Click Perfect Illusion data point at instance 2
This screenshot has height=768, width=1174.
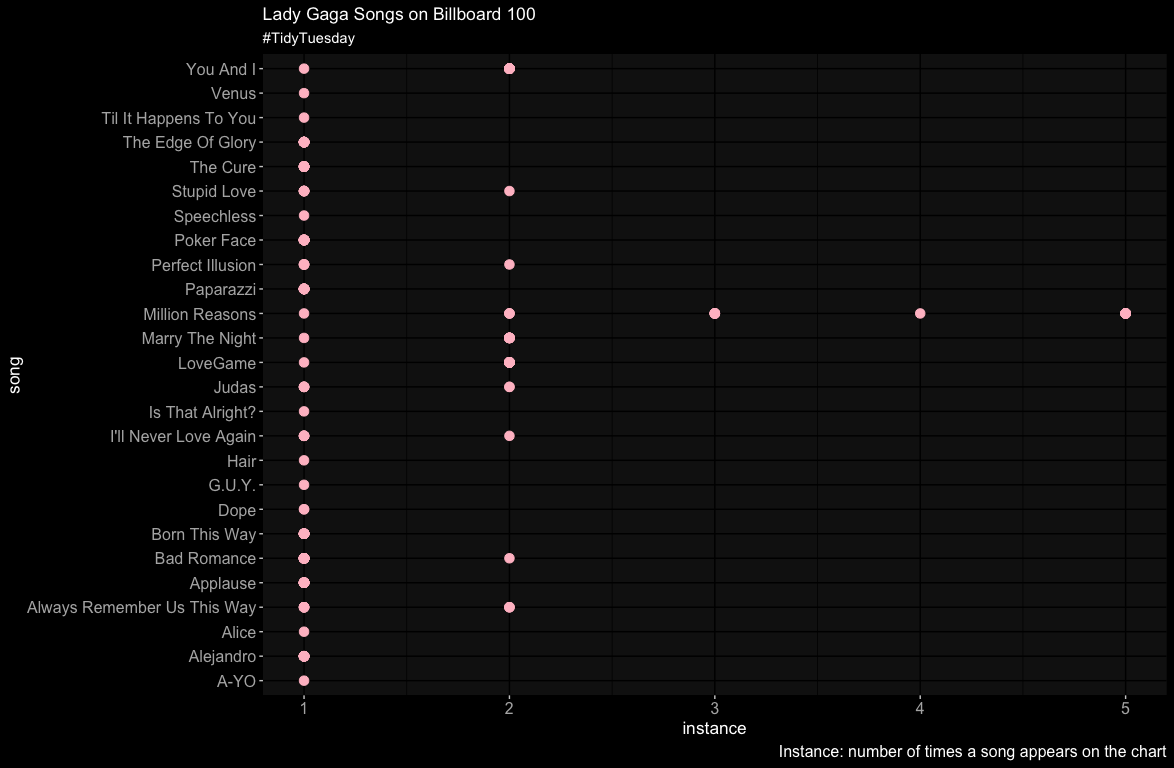point(509,264)
